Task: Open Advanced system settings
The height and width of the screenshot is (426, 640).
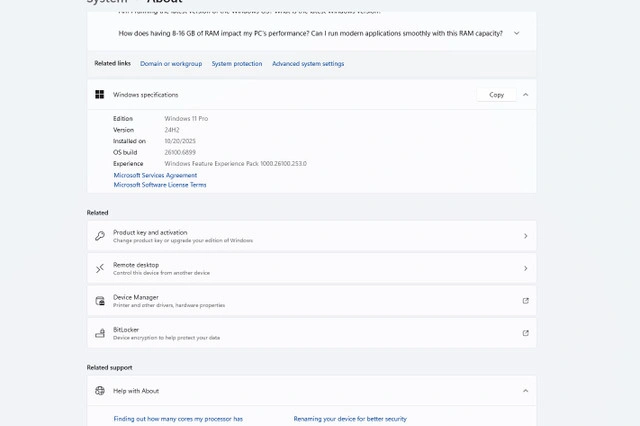Action: coord(308,64)
